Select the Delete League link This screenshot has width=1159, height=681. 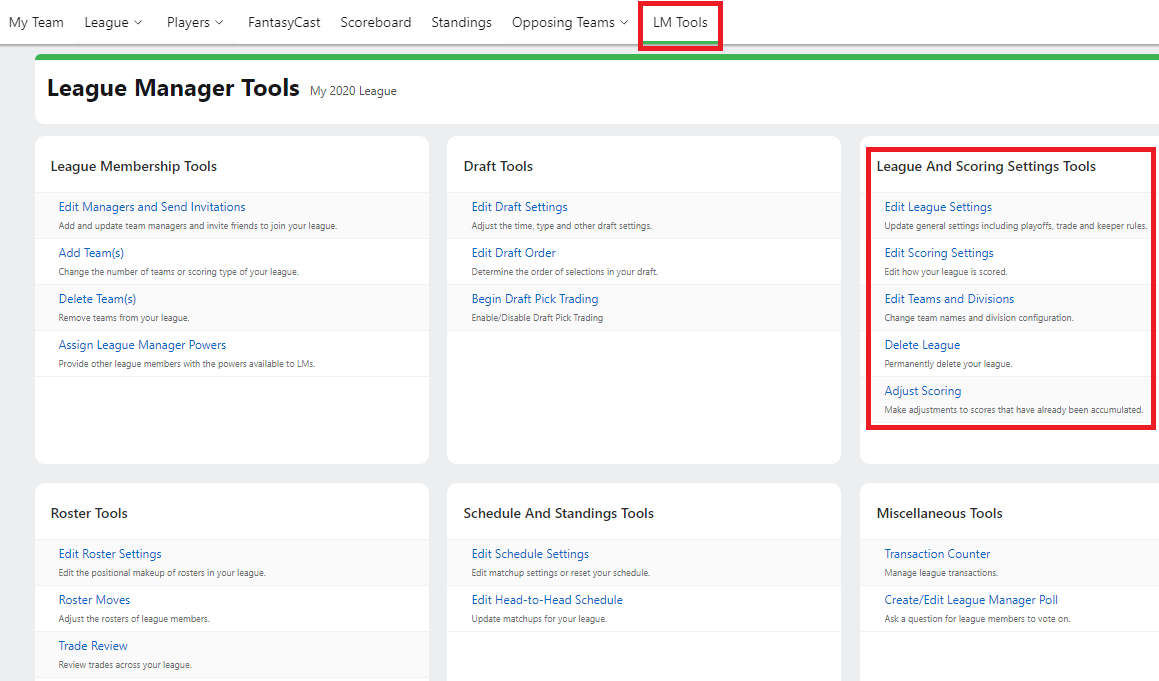pyautogui.click(x=922, y=345)
